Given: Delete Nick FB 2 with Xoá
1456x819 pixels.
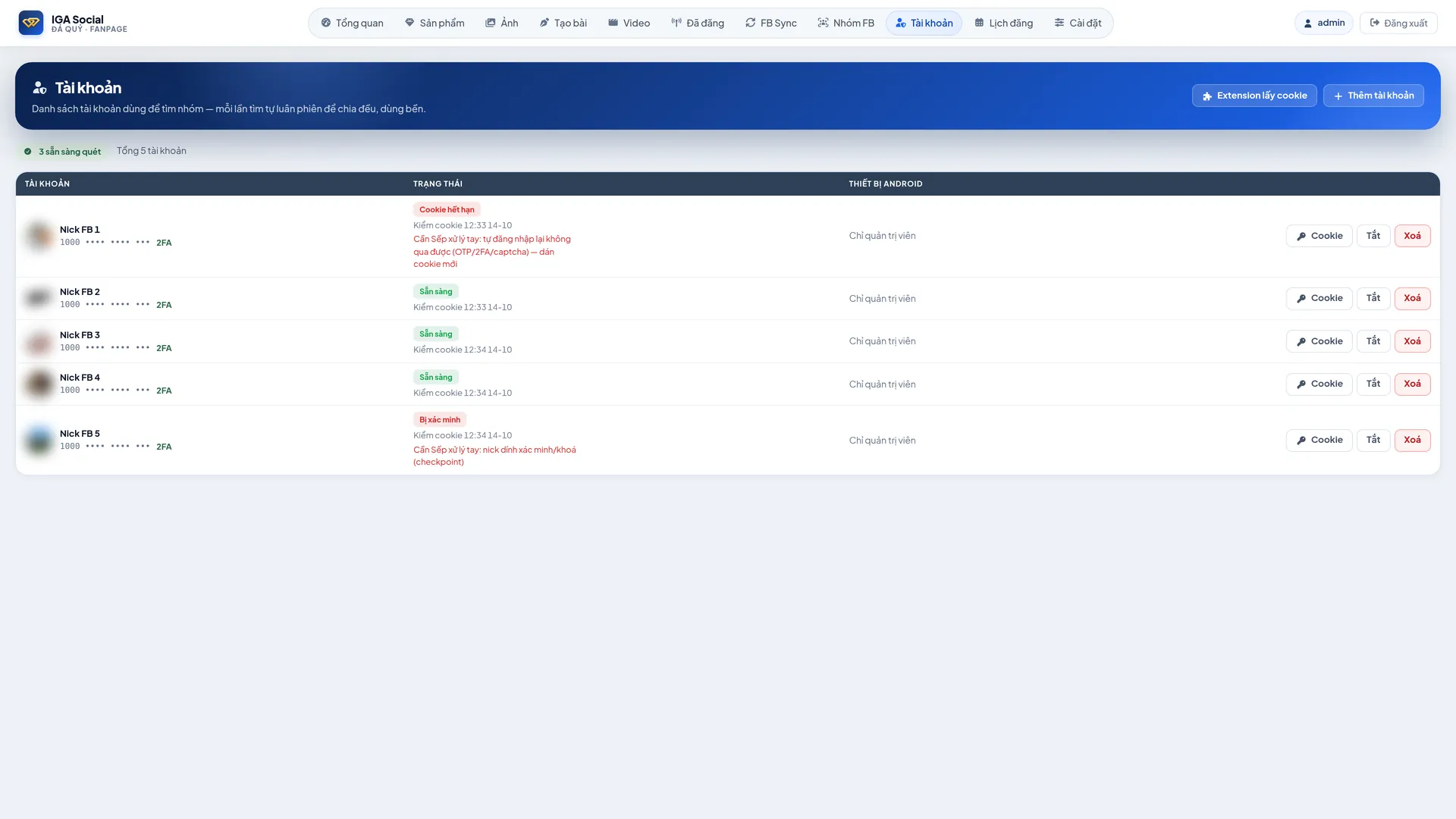Looking at the screenshot, I should click(1412, 298).
